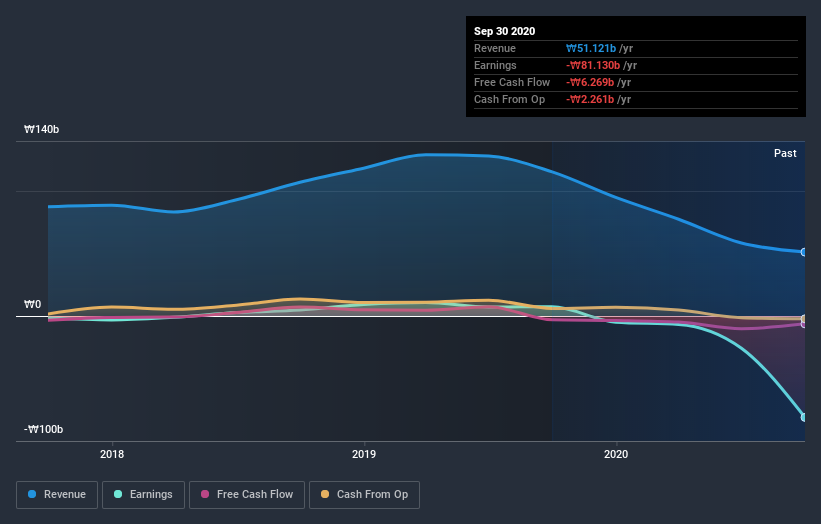This screenshot has height=524, width=821.
Task: Click the 2018 x-axis label
Action: 112,454
